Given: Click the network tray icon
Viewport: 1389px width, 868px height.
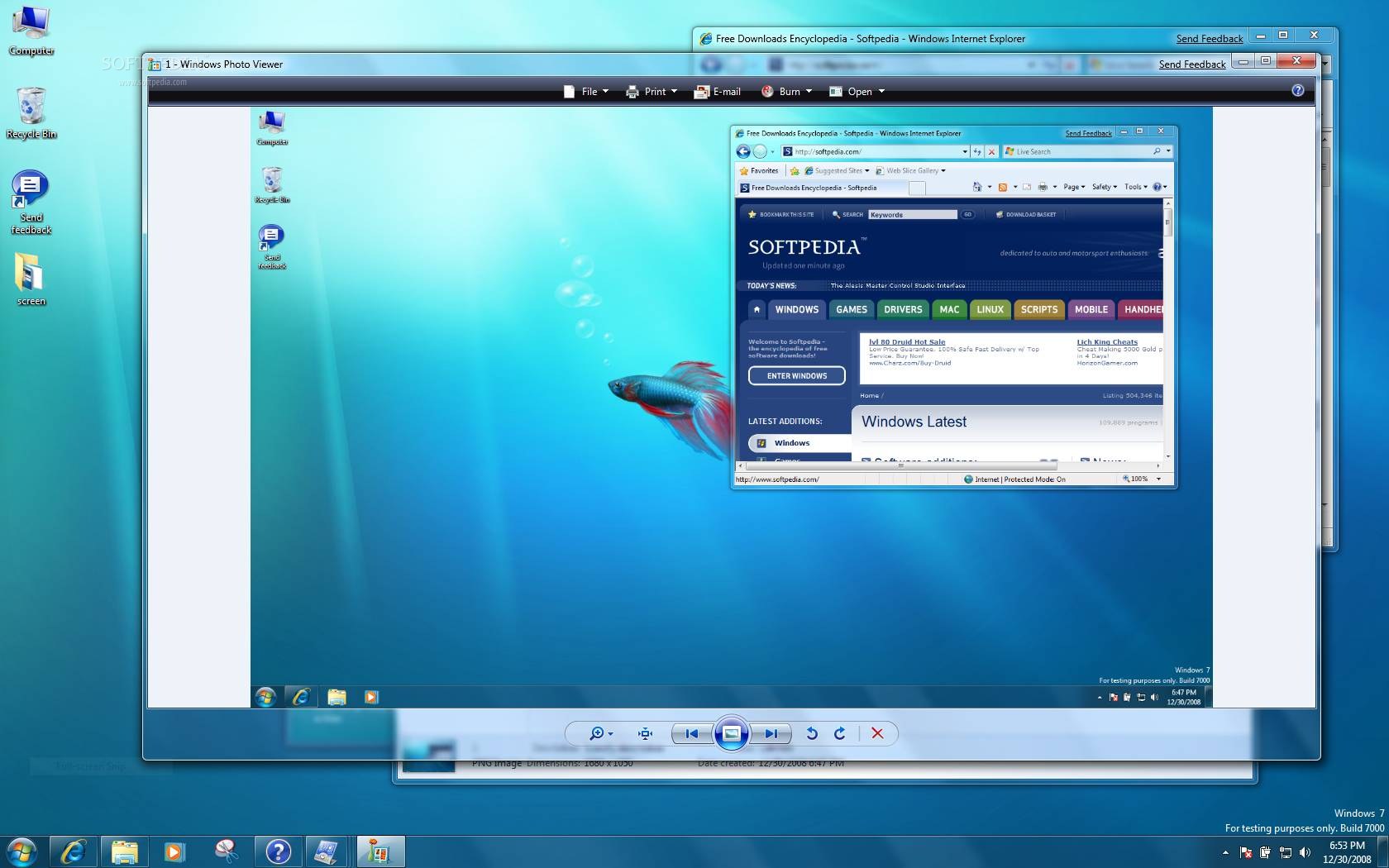Looking at the screenshot, I should pyautogui.click(x=1285, y=852).
